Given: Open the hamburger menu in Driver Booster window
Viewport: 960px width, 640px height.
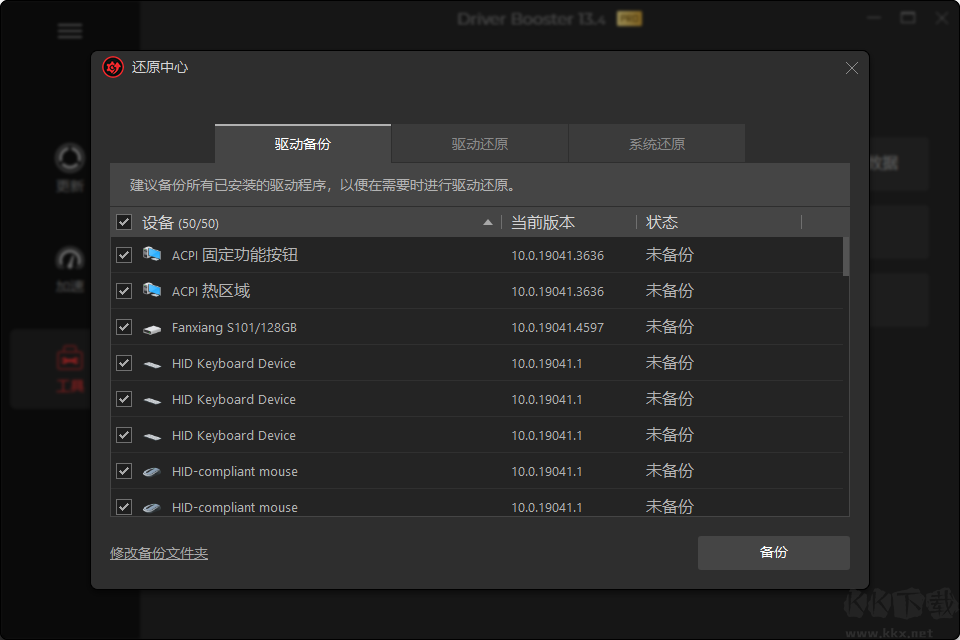Looking at the screenshot, I should tap(70, 31).
